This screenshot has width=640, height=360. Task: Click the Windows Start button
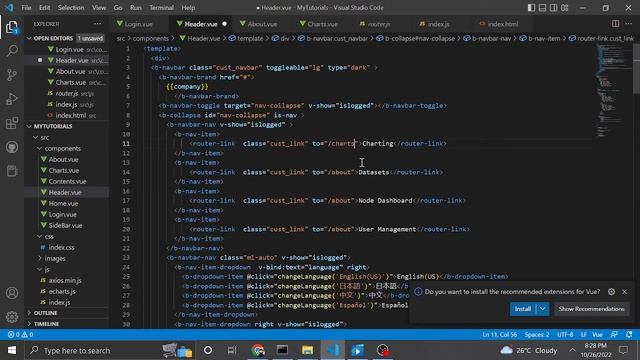(x=12, y=350)
